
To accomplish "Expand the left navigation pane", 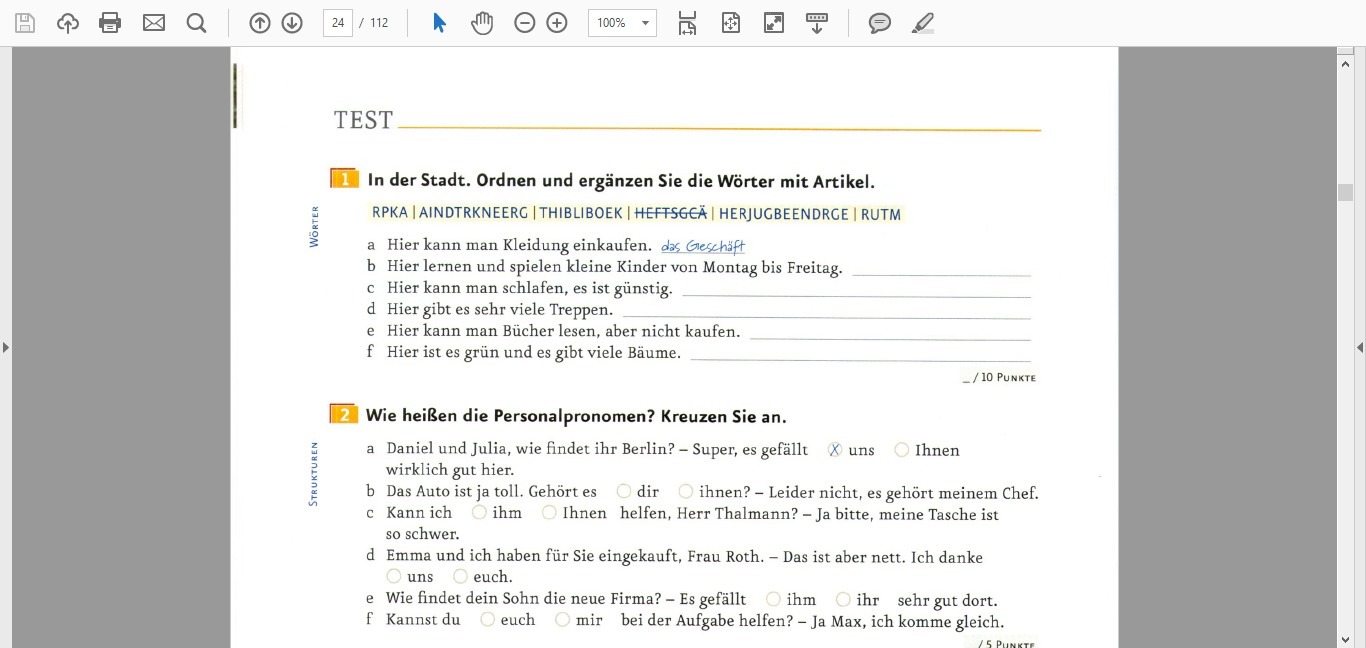I will pos(6,347).
